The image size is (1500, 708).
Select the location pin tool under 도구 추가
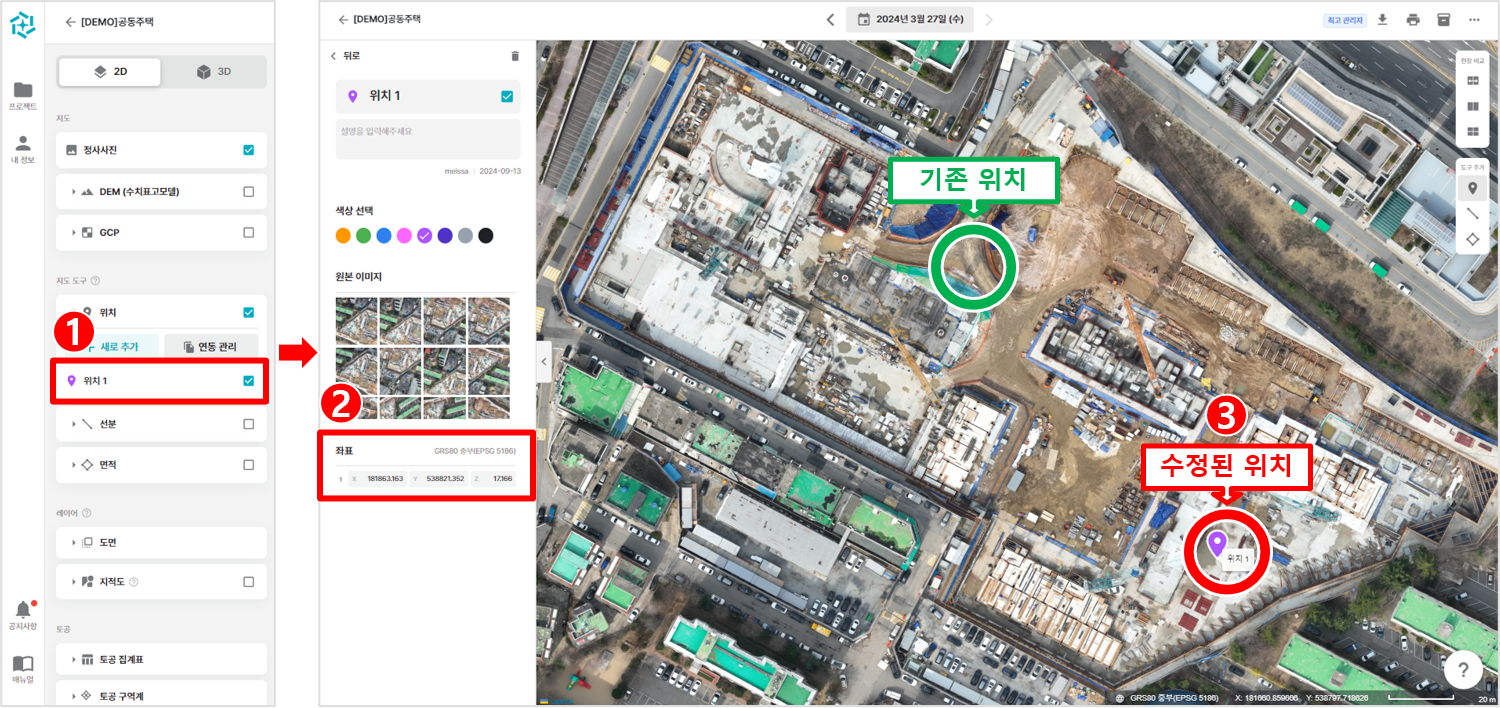click(1474, 188)
